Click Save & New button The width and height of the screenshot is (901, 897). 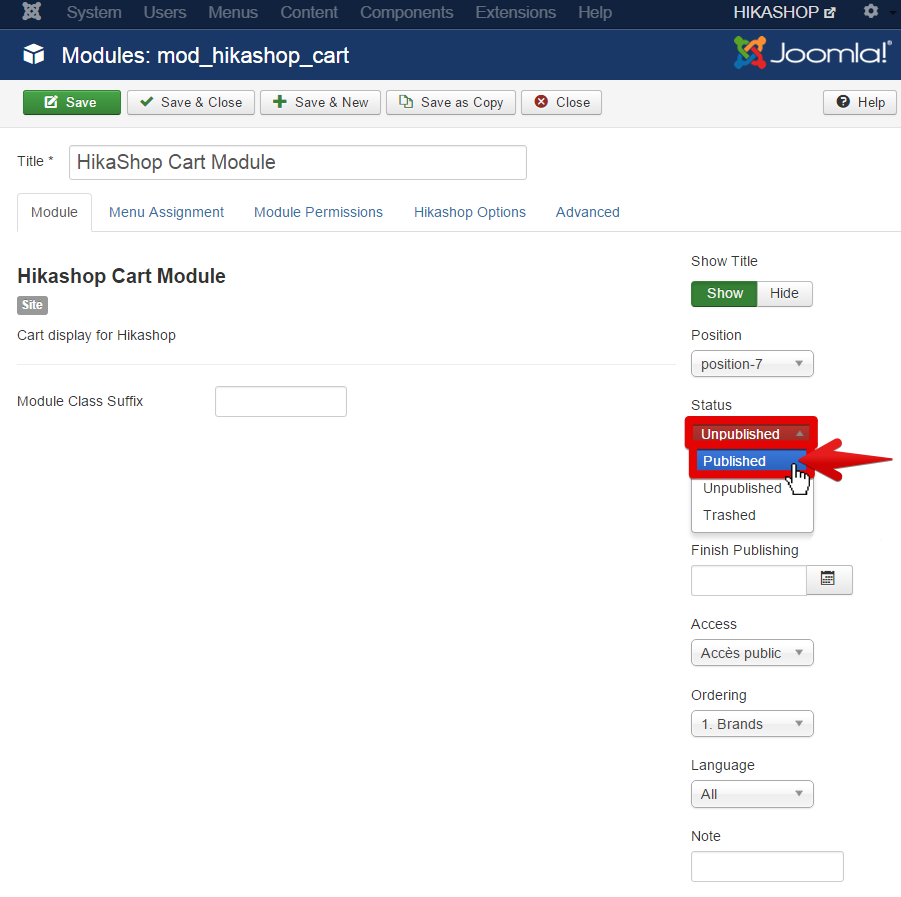pyautogui.click(x=320, y=102)
